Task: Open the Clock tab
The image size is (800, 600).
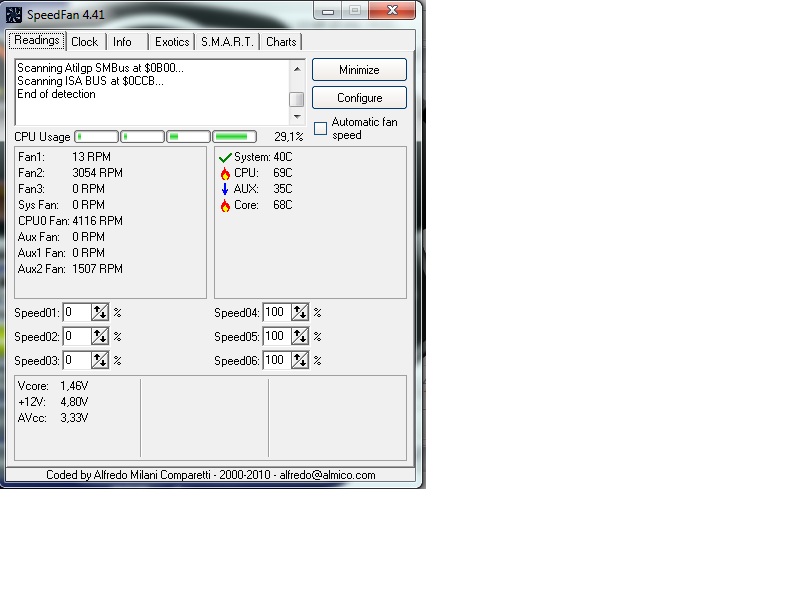Action: [85, 42]
